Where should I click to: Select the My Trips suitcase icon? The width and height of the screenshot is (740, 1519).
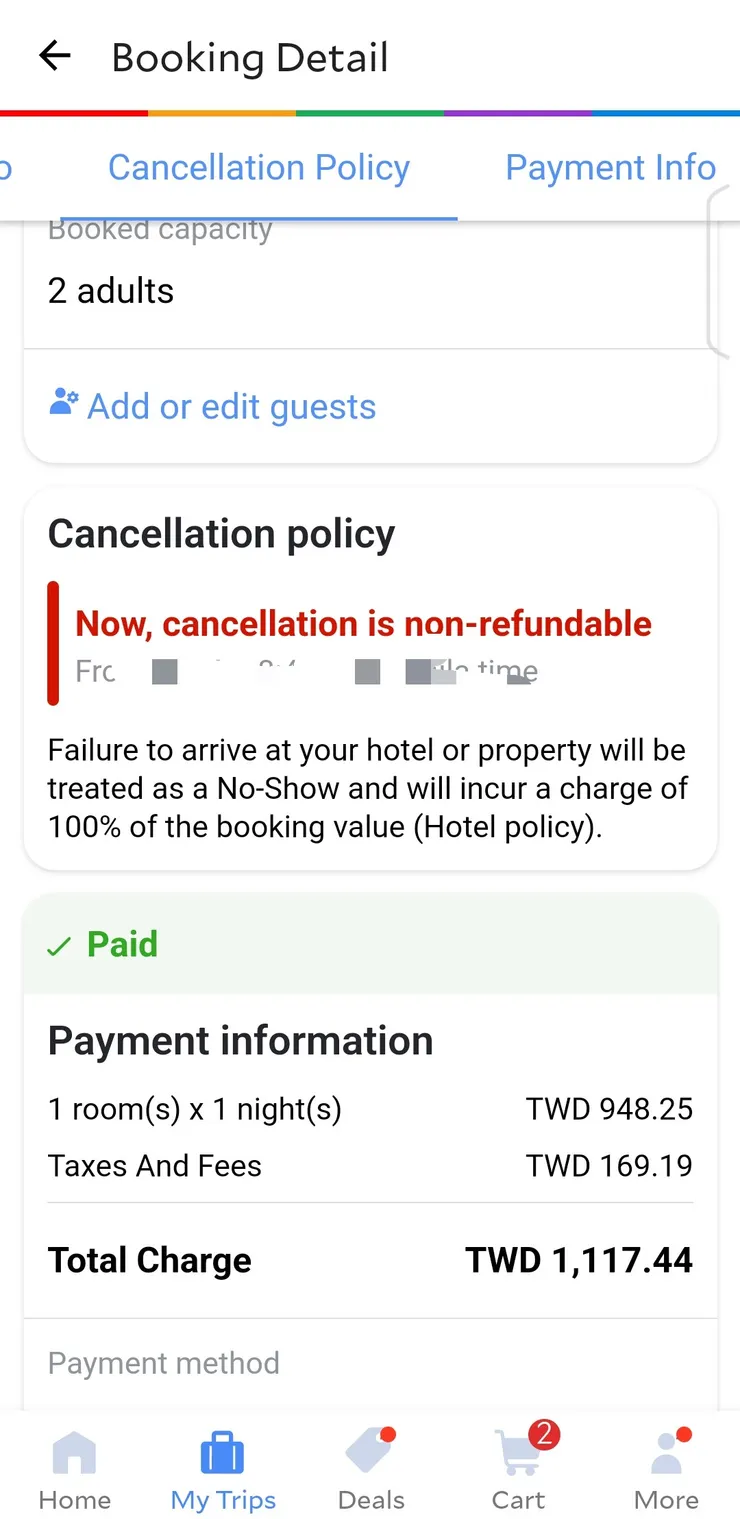[x=222, y=1453]
